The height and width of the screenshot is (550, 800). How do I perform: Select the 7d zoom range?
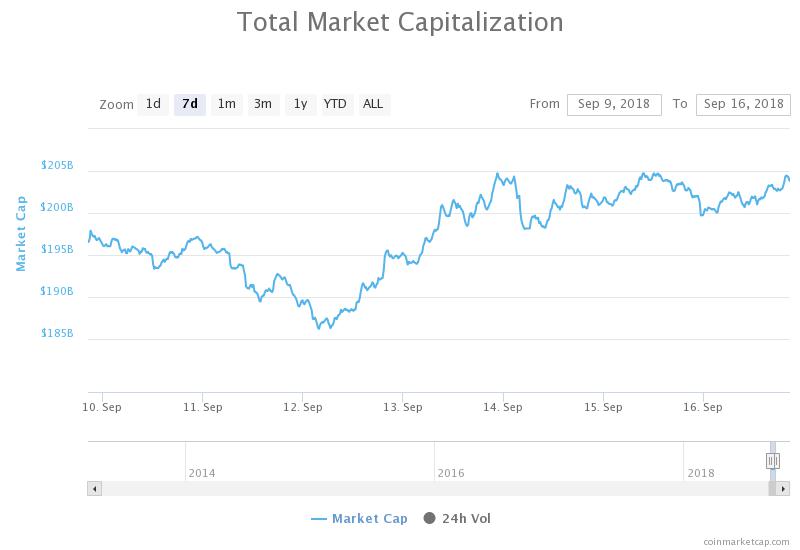pos(190,104)
